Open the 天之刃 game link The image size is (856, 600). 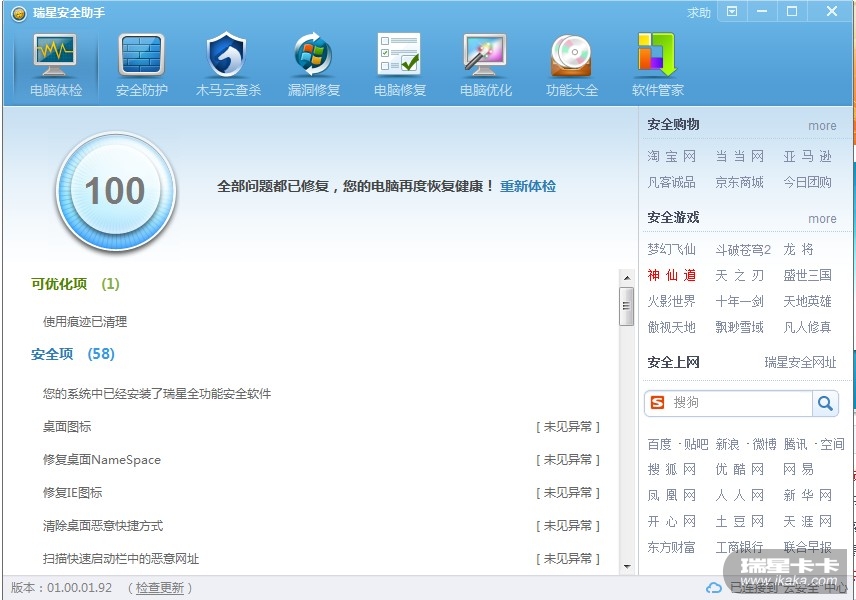(x=740, y=275)
